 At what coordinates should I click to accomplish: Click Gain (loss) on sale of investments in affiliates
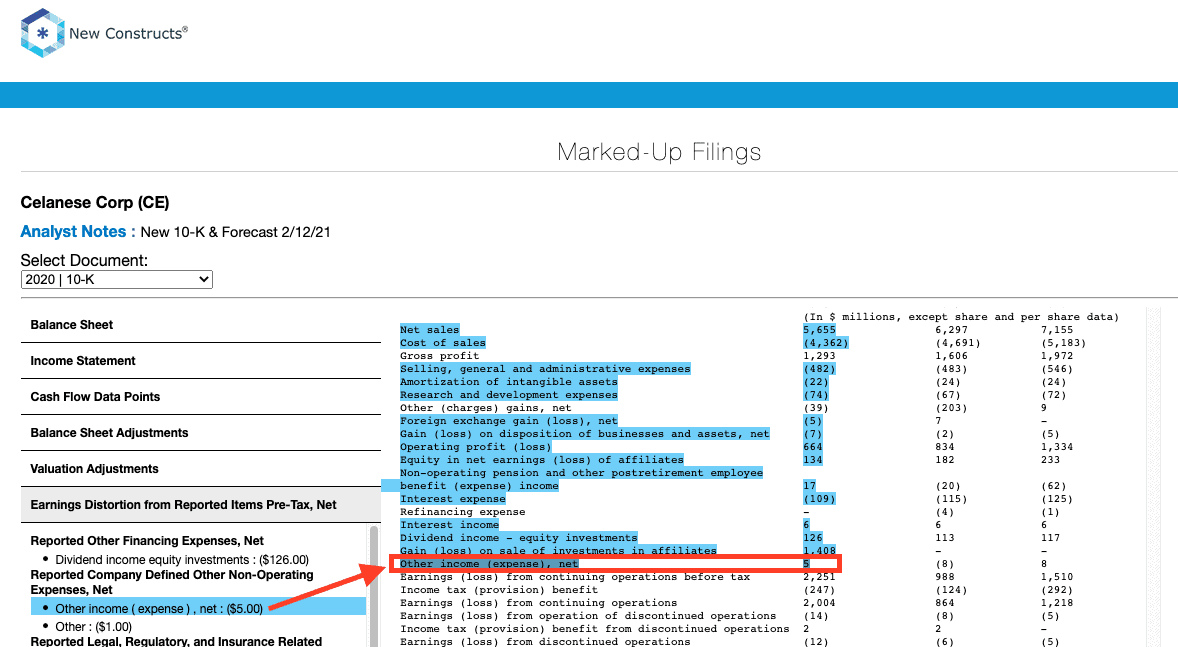click(x=558, y=551)
